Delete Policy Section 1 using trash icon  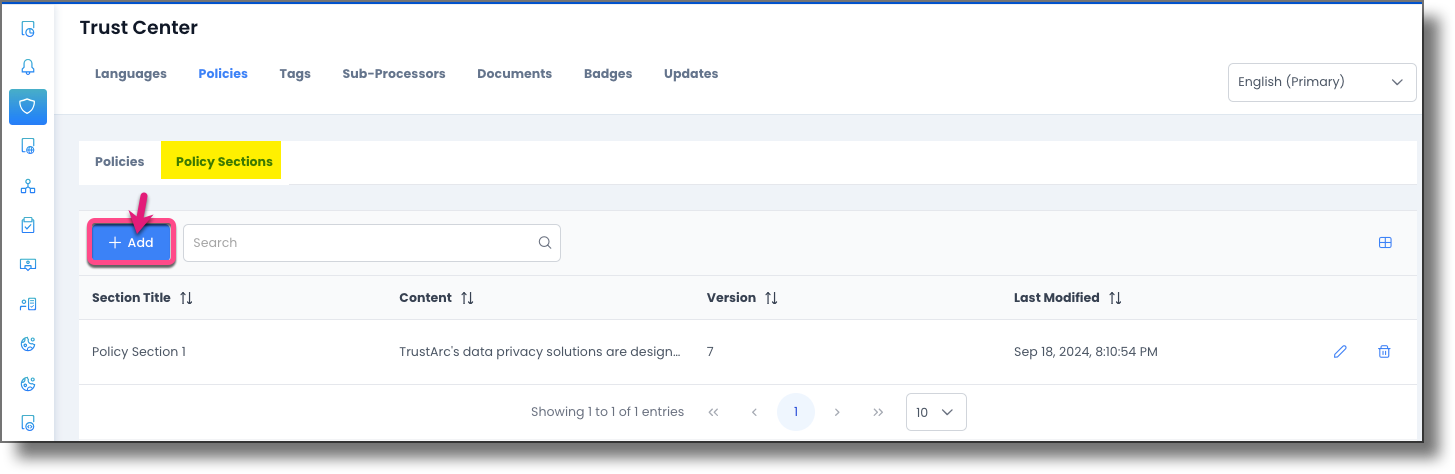pos(1384,351)
